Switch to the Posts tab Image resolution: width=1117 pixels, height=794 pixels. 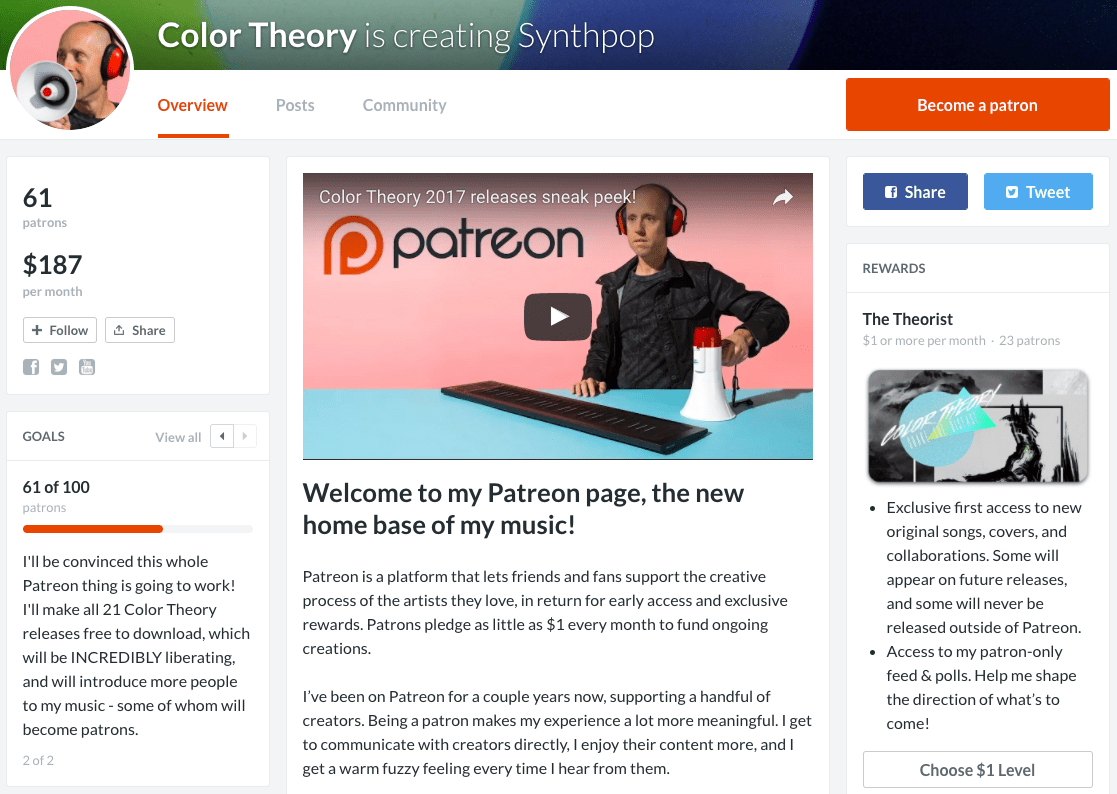[x=295, y=105]
